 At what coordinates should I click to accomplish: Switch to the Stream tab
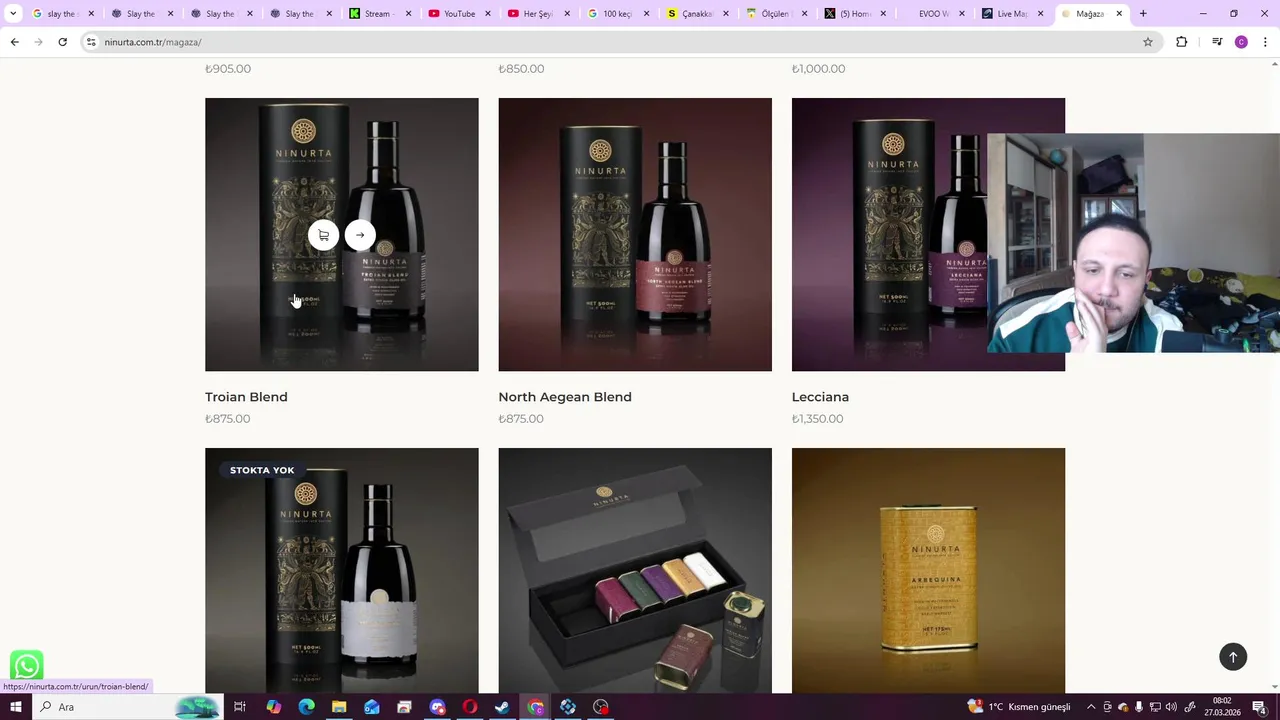click(380, 14)
